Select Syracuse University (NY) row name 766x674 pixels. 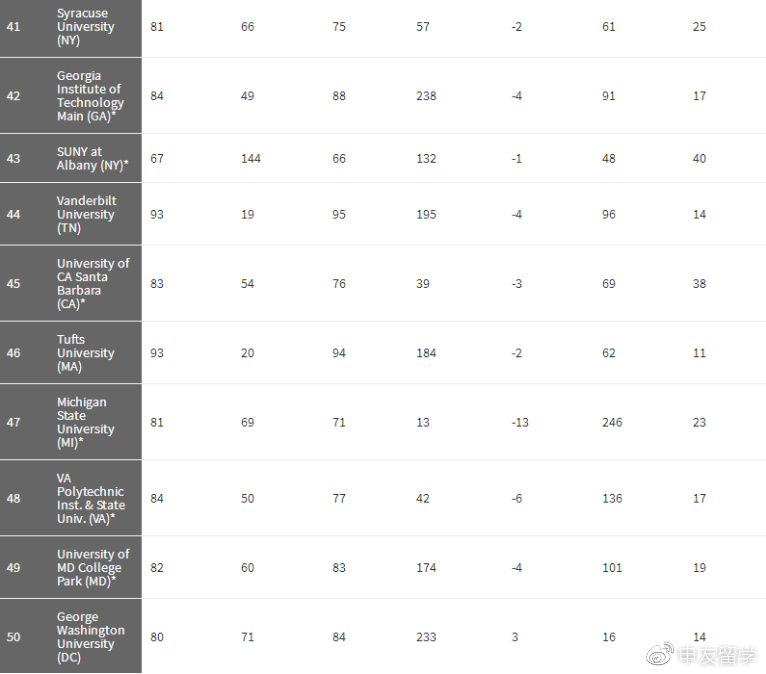[85, 27]
